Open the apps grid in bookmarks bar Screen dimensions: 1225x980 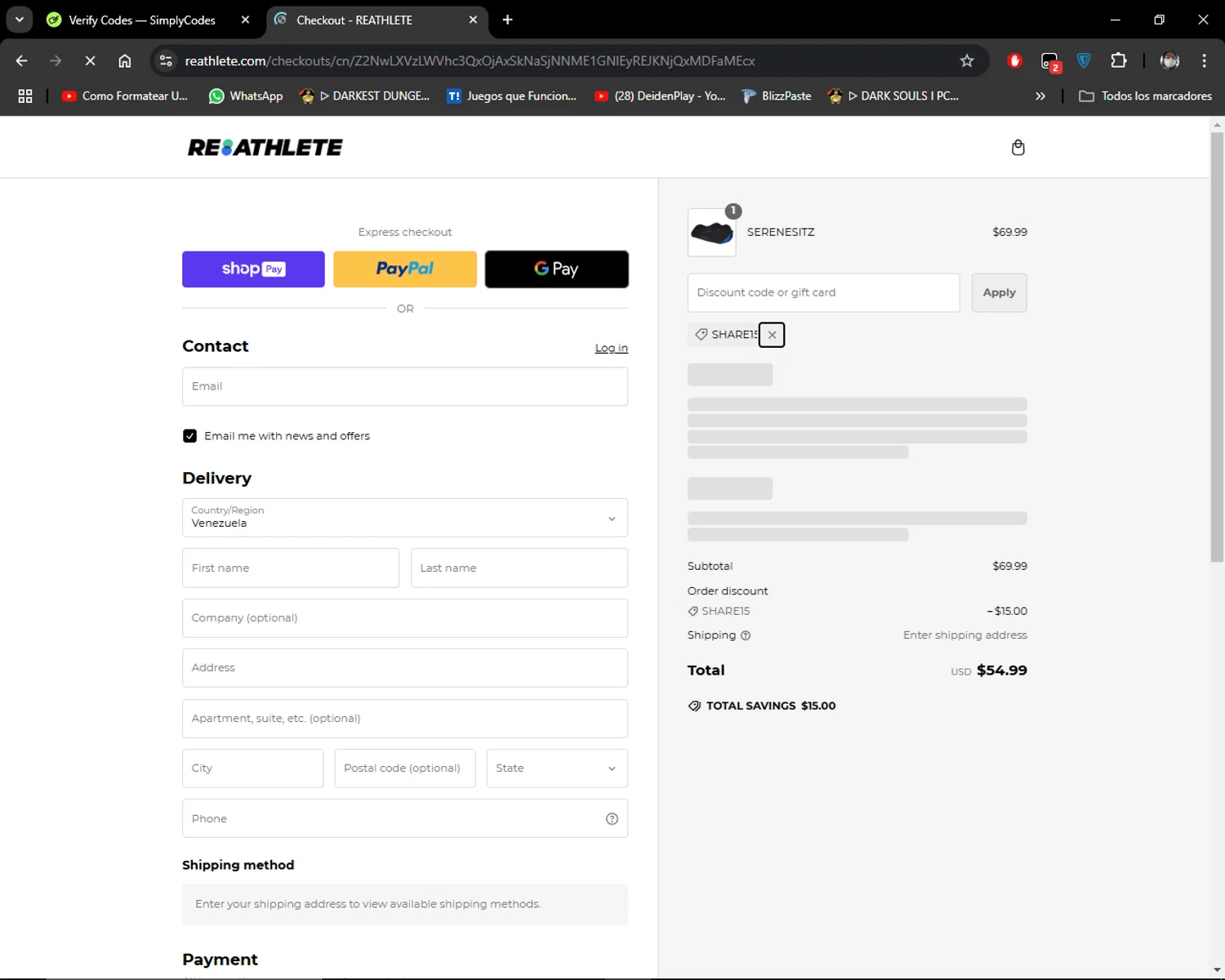pyautogui.click(x=25, y=96)
